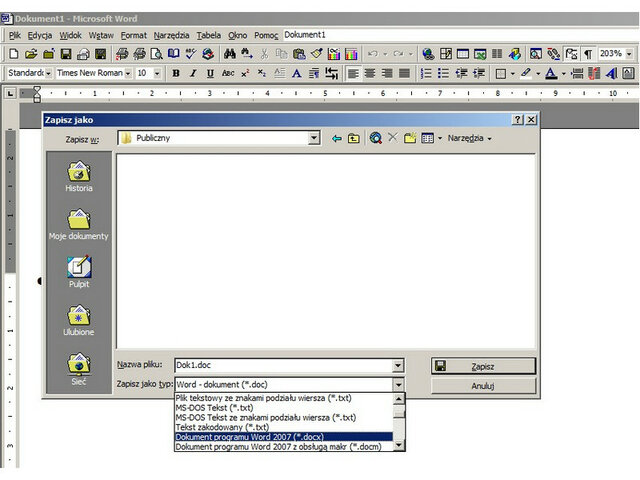
Task: Click the file type list scroll down arrow
Action: point(399,445)
